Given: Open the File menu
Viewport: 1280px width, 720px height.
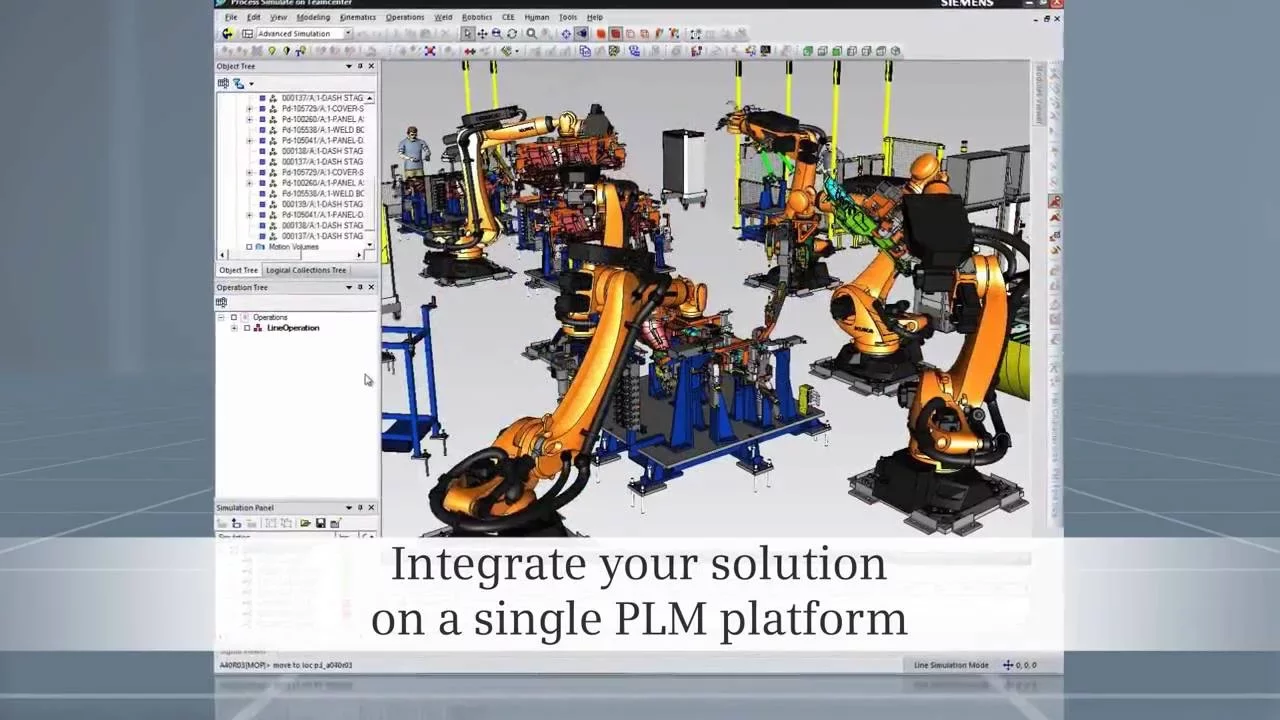Looking at the screenshot, I should 231,17.
